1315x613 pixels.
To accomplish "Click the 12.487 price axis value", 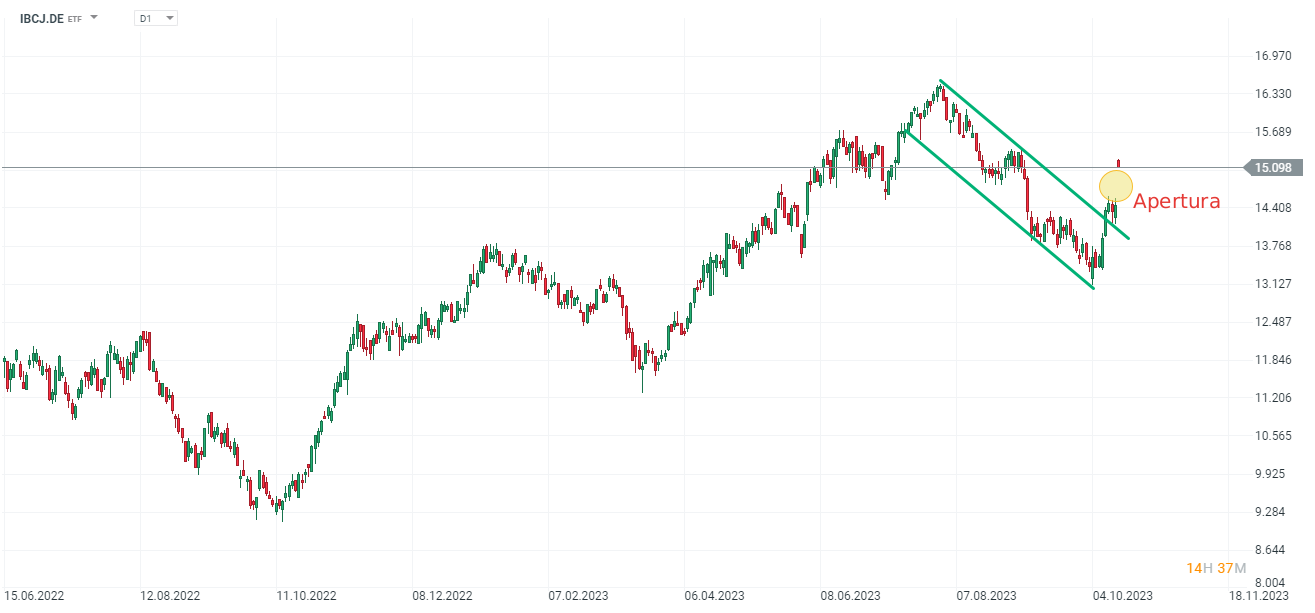I will (1273, 322).
